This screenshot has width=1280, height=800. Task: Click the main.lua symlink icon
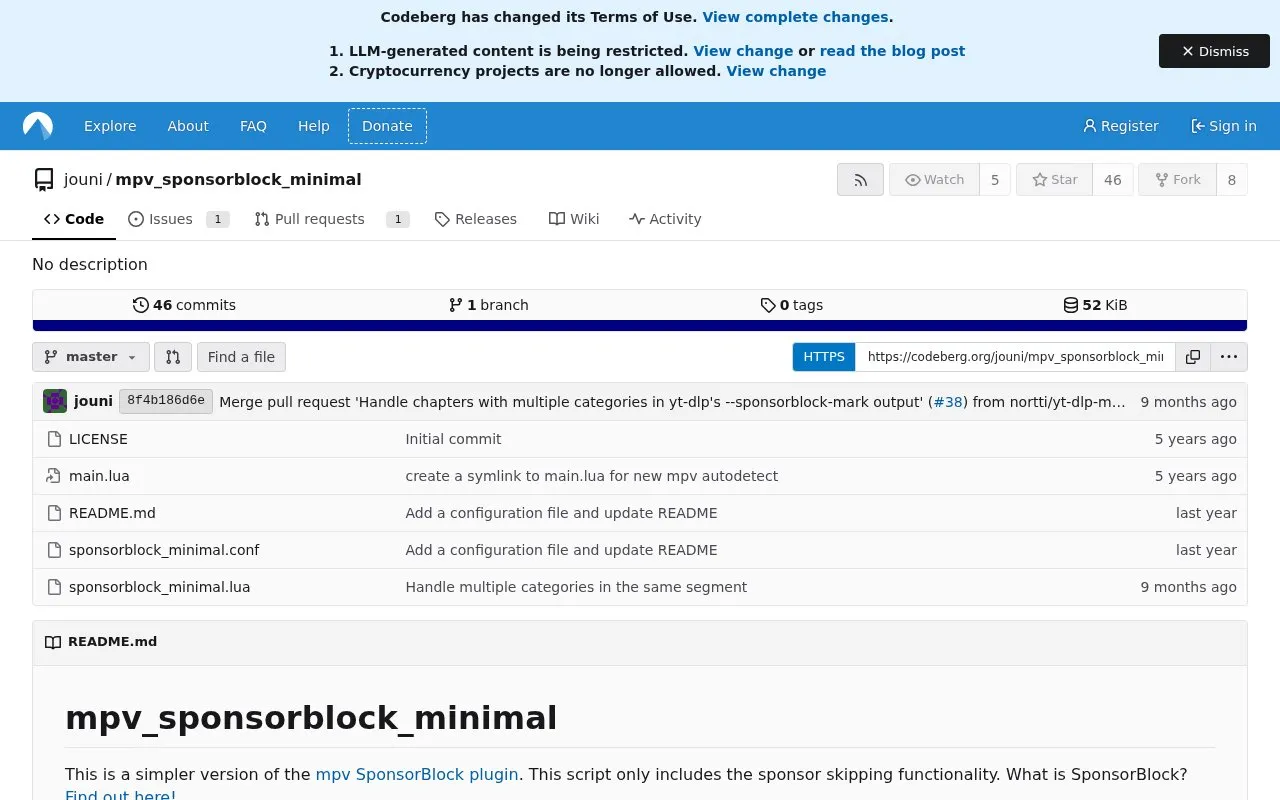point(54,476)
